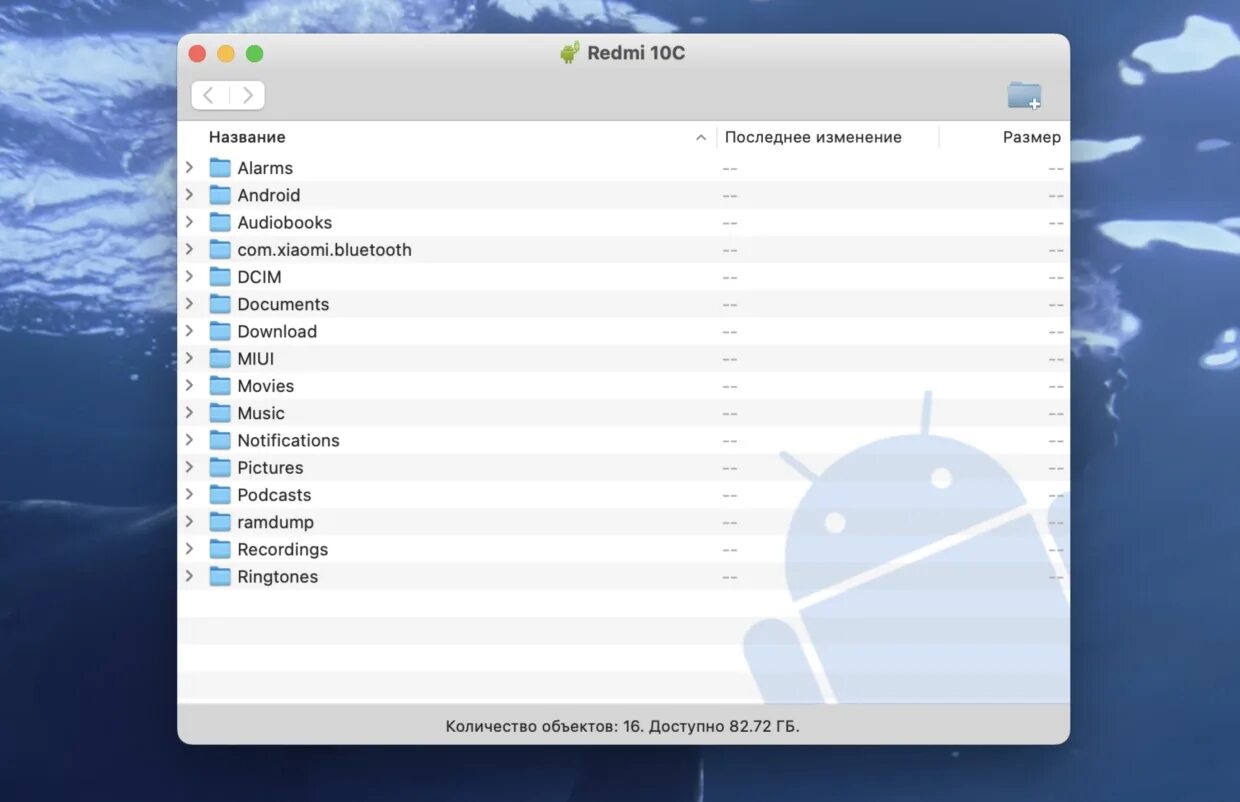Click the Podcasts folder icon
The height and width of the screenshot is (802, 1240).
pyautogui.click(x=220, y=494)
